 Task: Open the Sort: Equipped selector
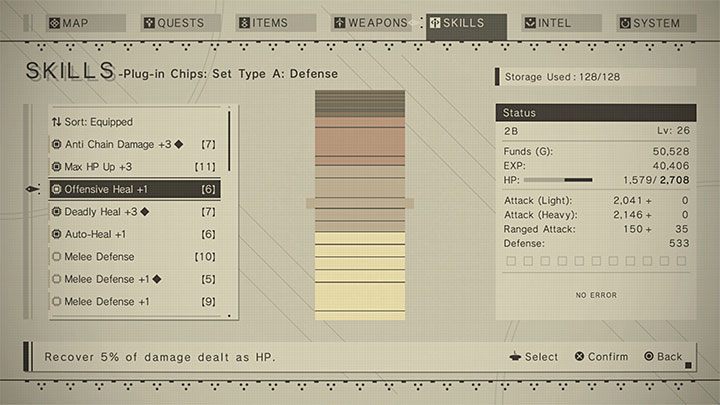point(100,122)
